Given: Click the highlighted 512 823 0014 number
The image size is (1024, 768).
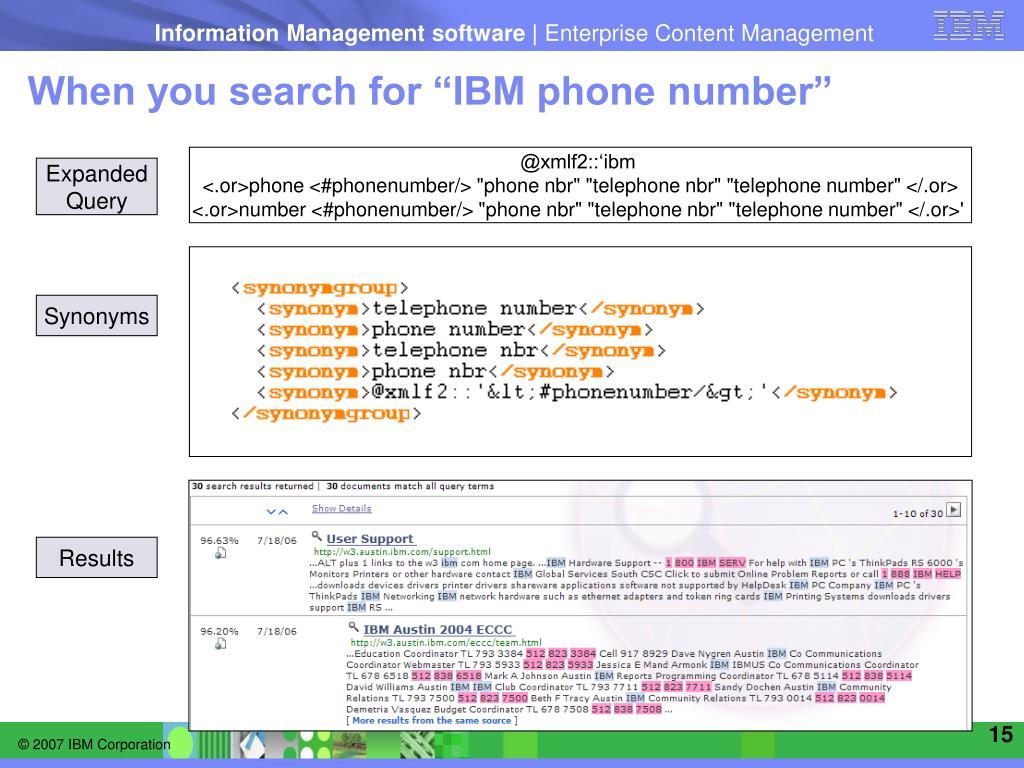Looking at the screenshot, I should (x=850, y=698).
